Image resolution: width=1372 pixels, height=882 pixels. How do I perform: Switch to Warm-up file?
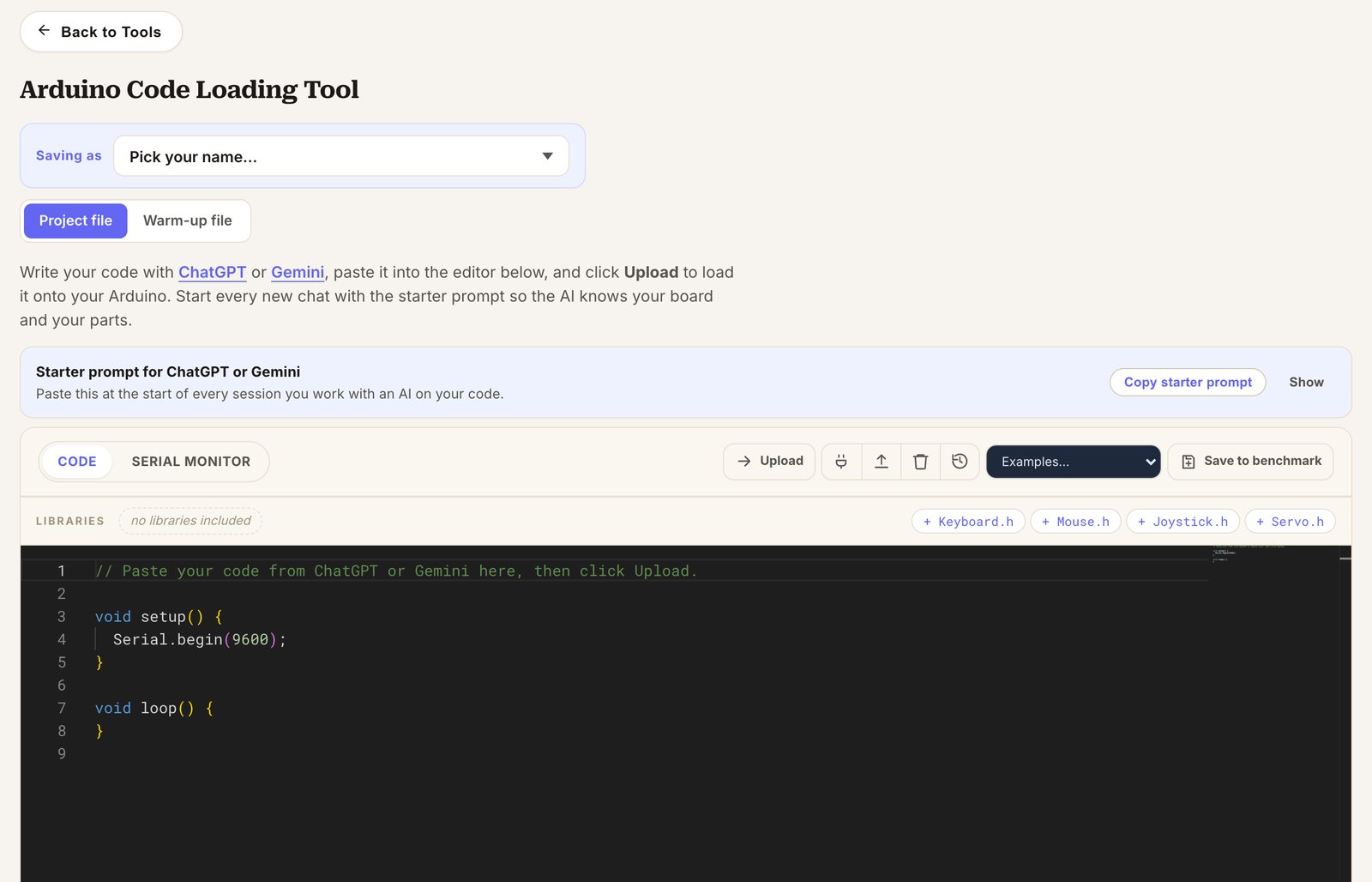click(188, 220)
